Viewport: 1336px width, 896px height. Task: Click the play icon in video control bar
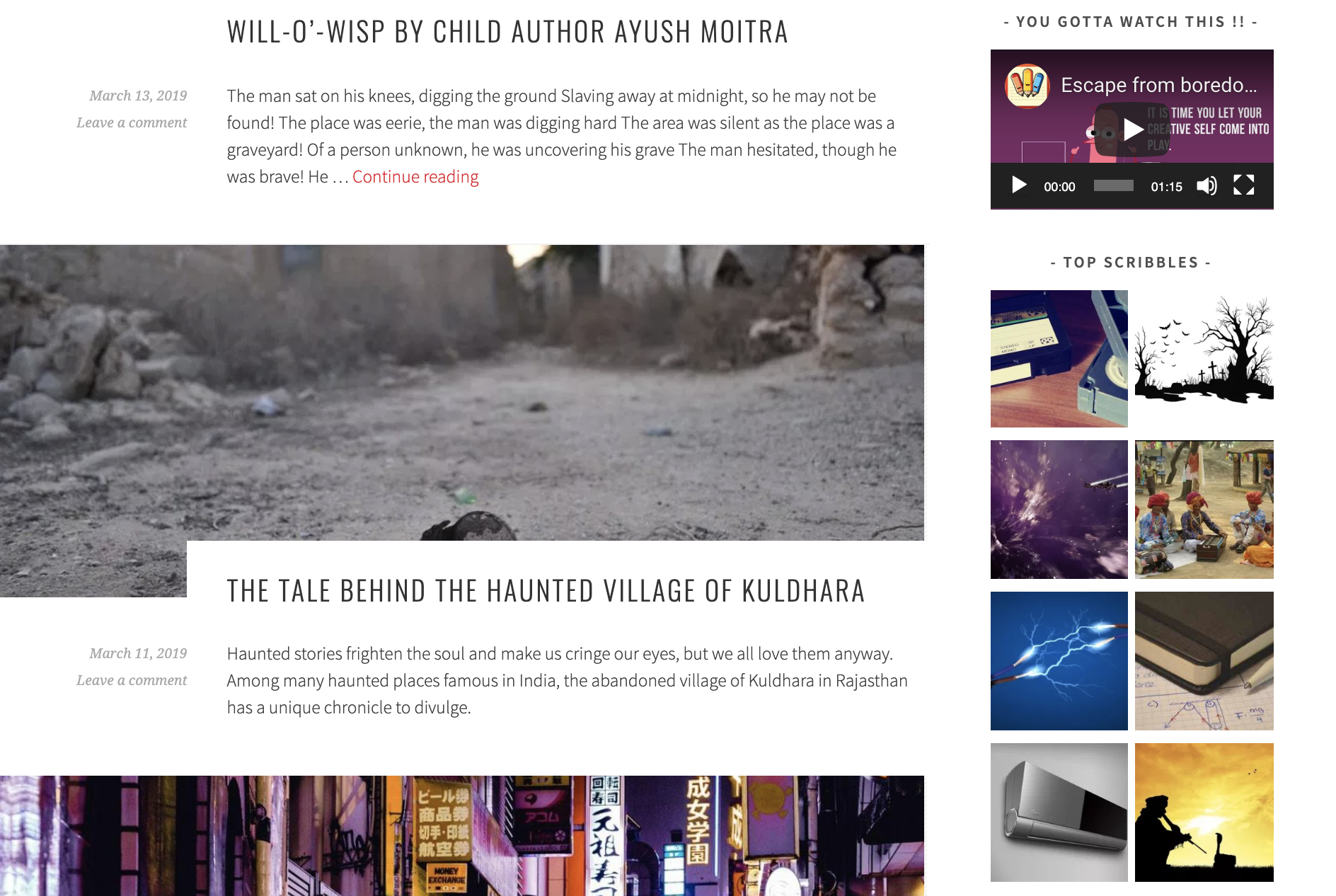(x=1019, y=185)
